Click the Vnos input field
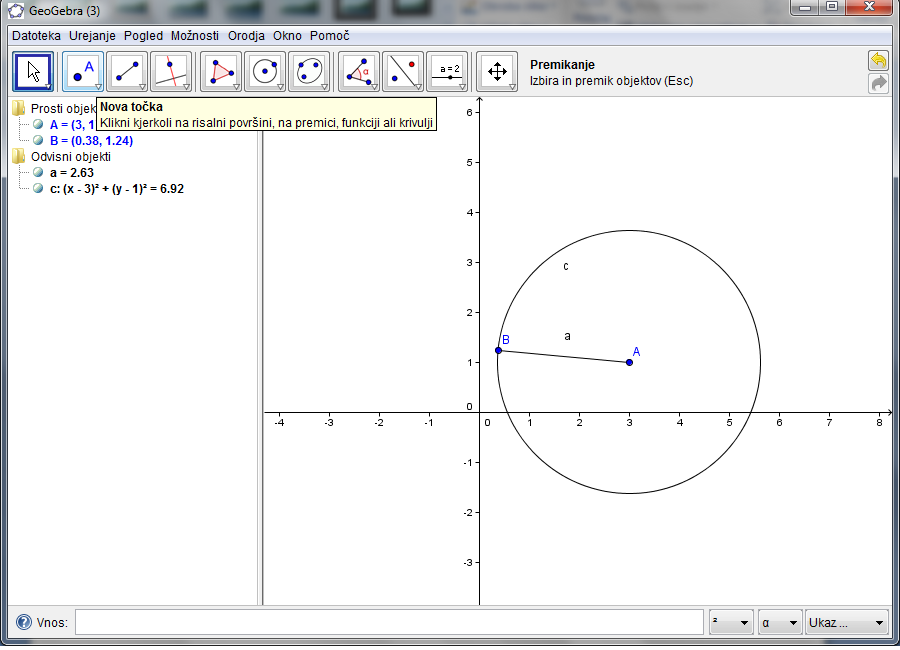Viewport: 900px width, 650px height. click(x=388, y=622)
